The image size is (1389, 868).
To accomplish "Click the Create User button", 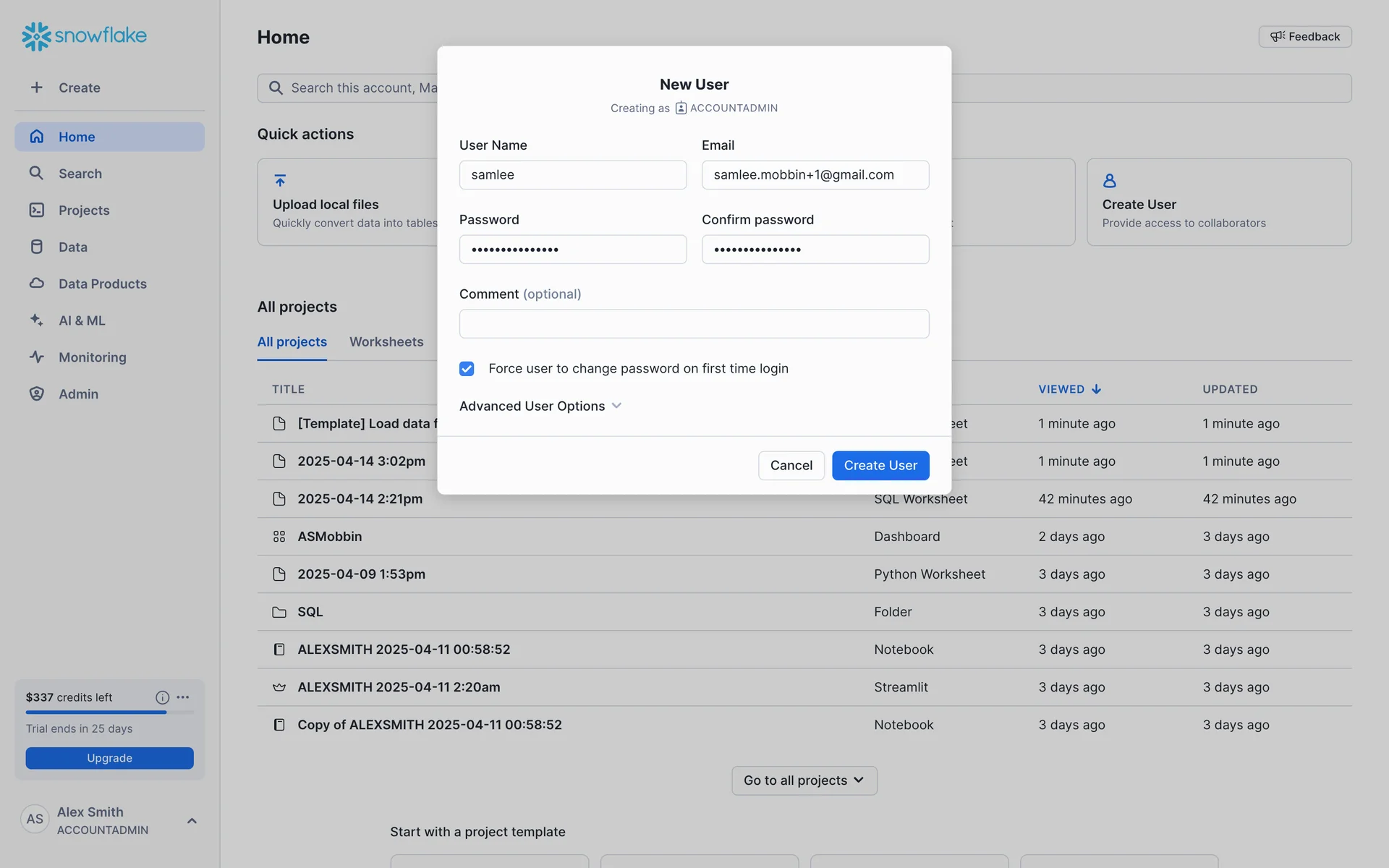I will 880,465.
